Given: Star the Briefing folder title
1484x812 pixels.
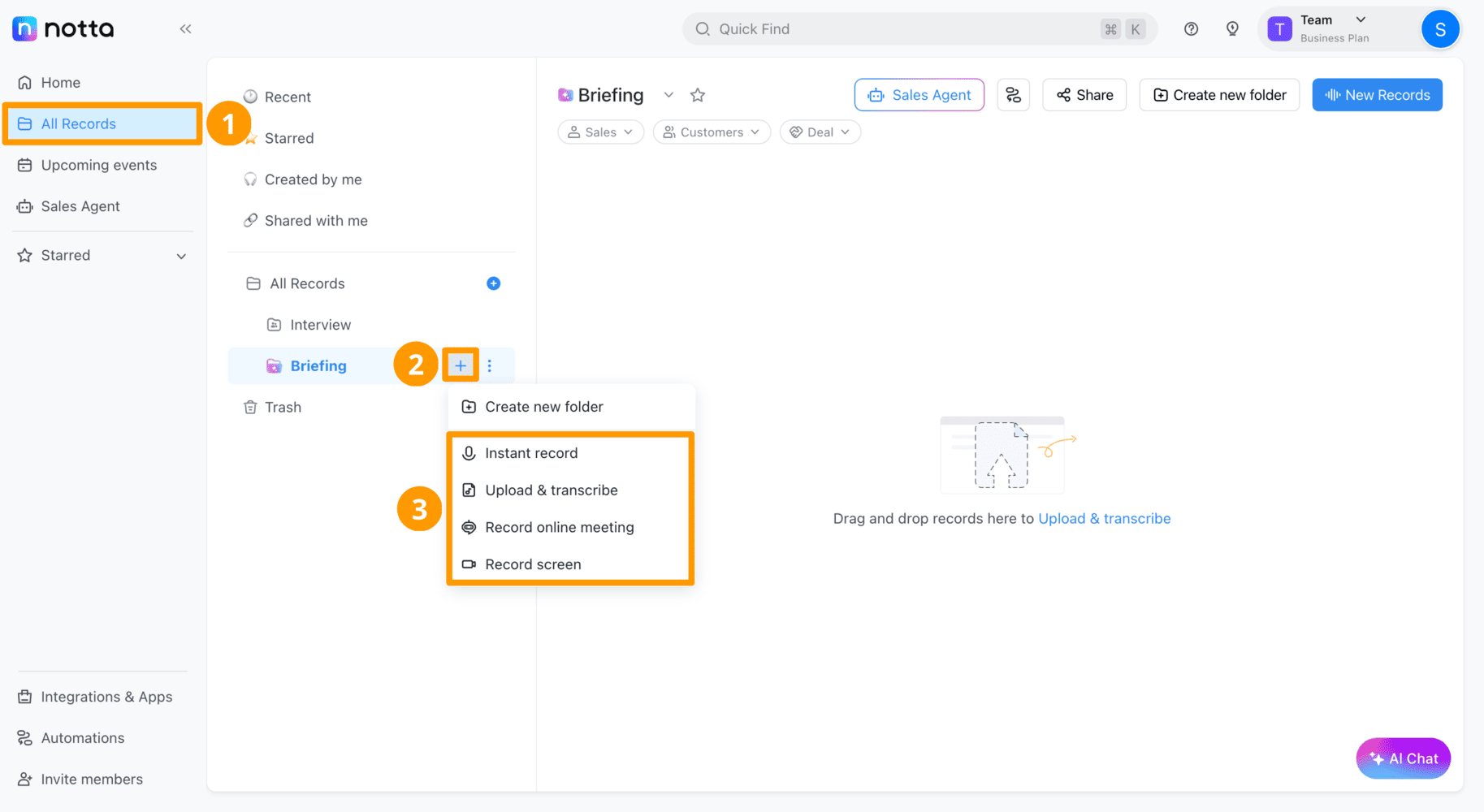Looking at the screenshot, I should pos(697,95).
